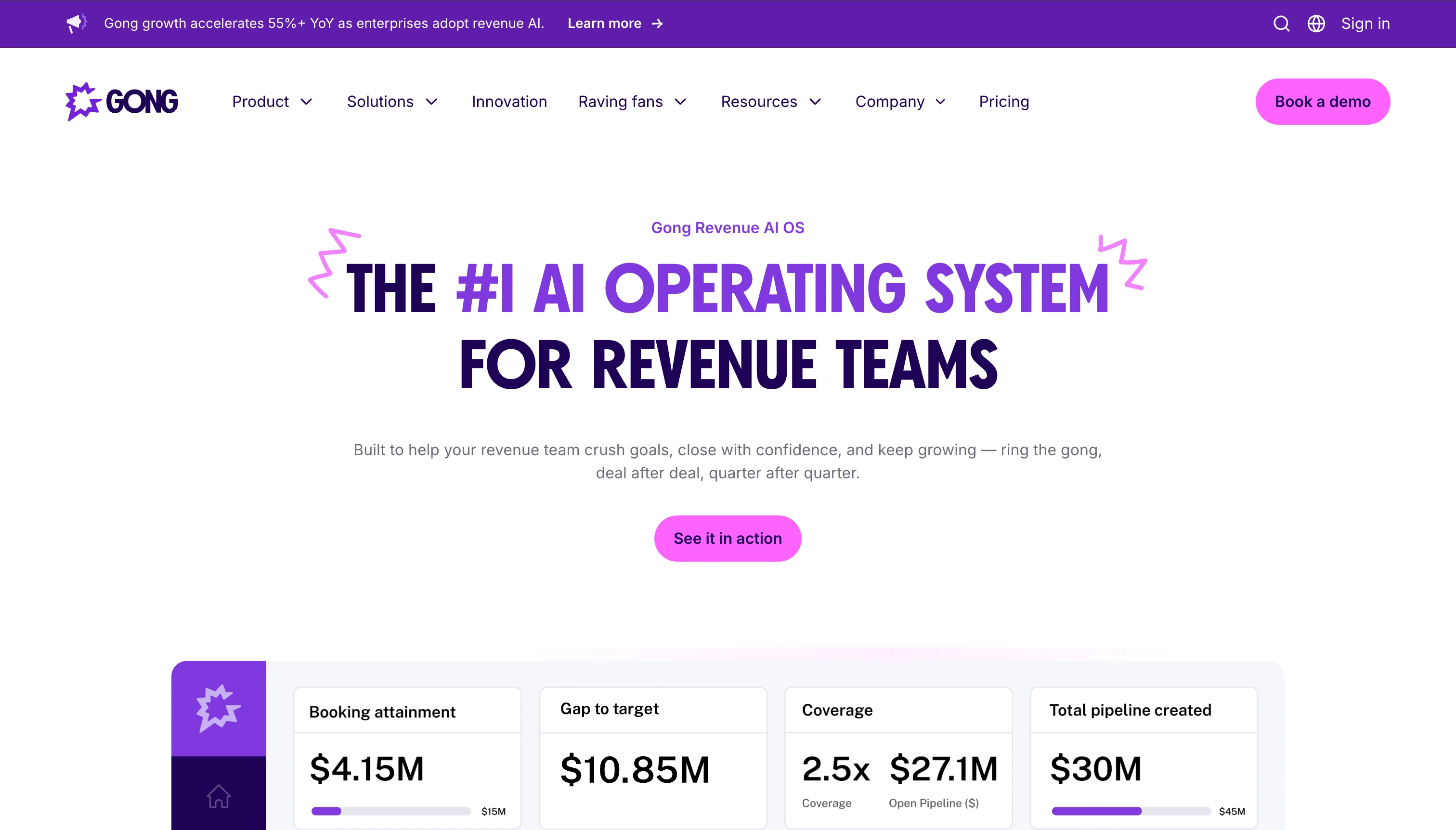Click the $27.1M open pipeline value

coord(943,768)
